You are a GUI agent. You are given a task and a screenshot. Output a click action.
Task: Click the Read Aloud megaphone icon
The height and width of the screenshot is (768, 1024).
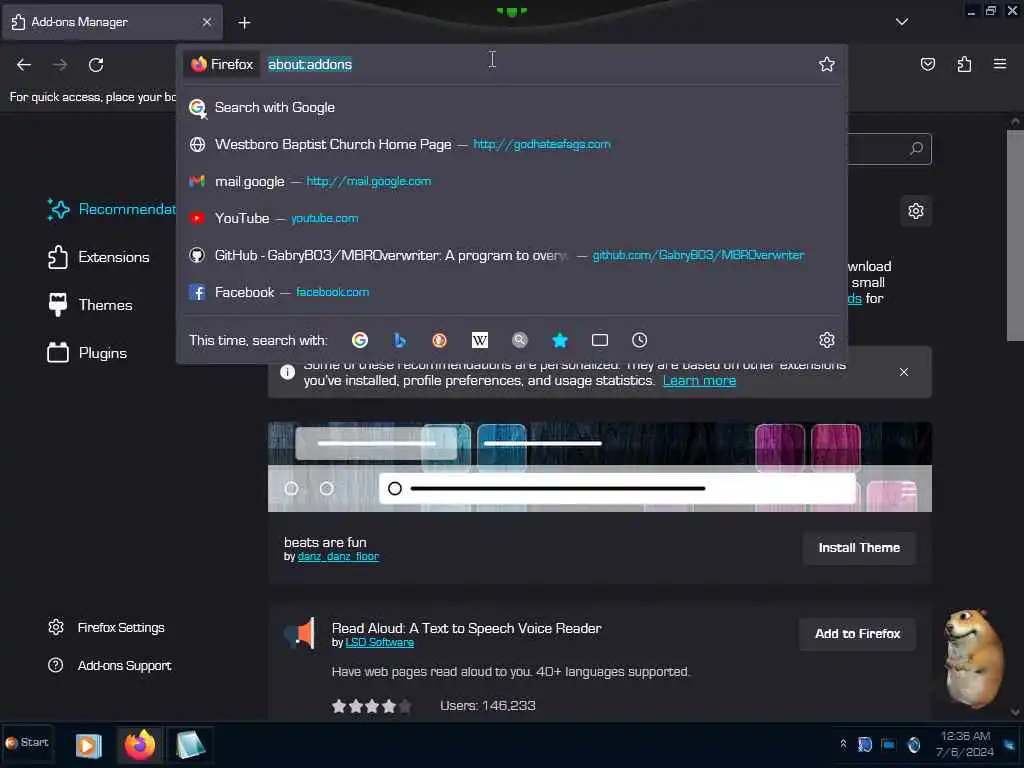(x=300, y=633)
